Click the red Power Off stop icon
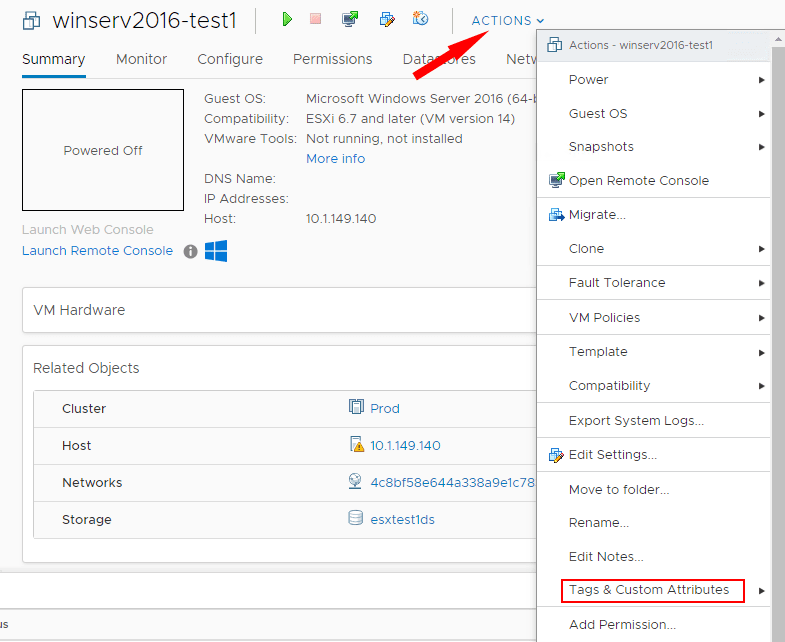This screenshot has width=785, height=642. (315, 19)
